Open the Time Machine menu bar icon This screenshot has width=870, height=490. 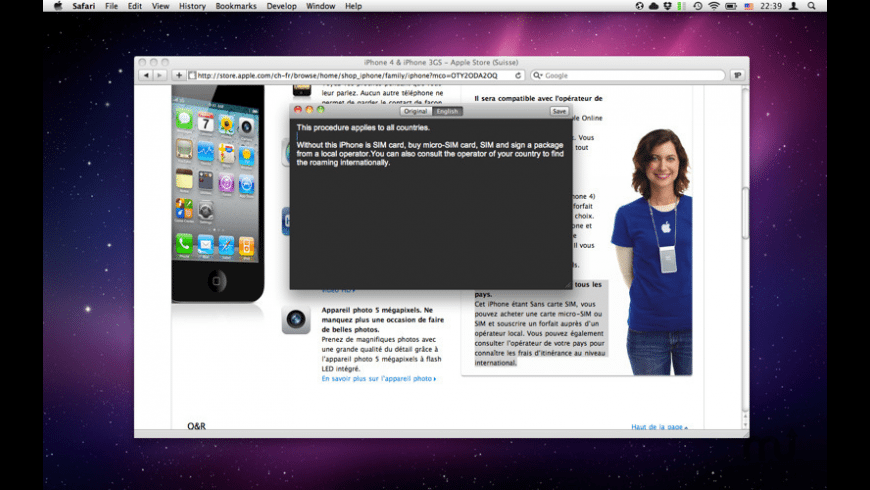[x=698, y=6]
